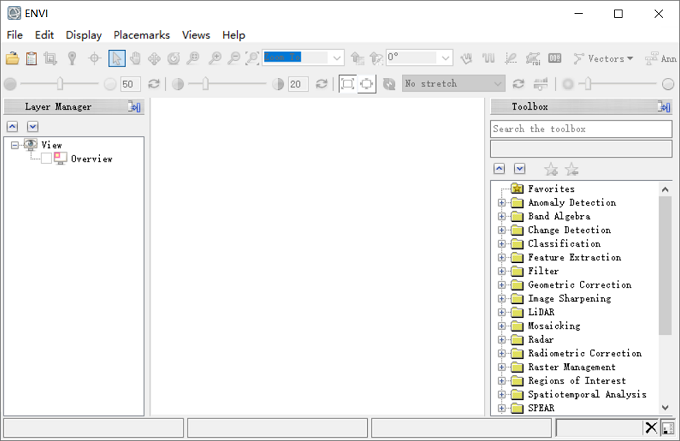Collapse the View tree node
The height and width of the screenshot is (441, 680).
point(15,145)
